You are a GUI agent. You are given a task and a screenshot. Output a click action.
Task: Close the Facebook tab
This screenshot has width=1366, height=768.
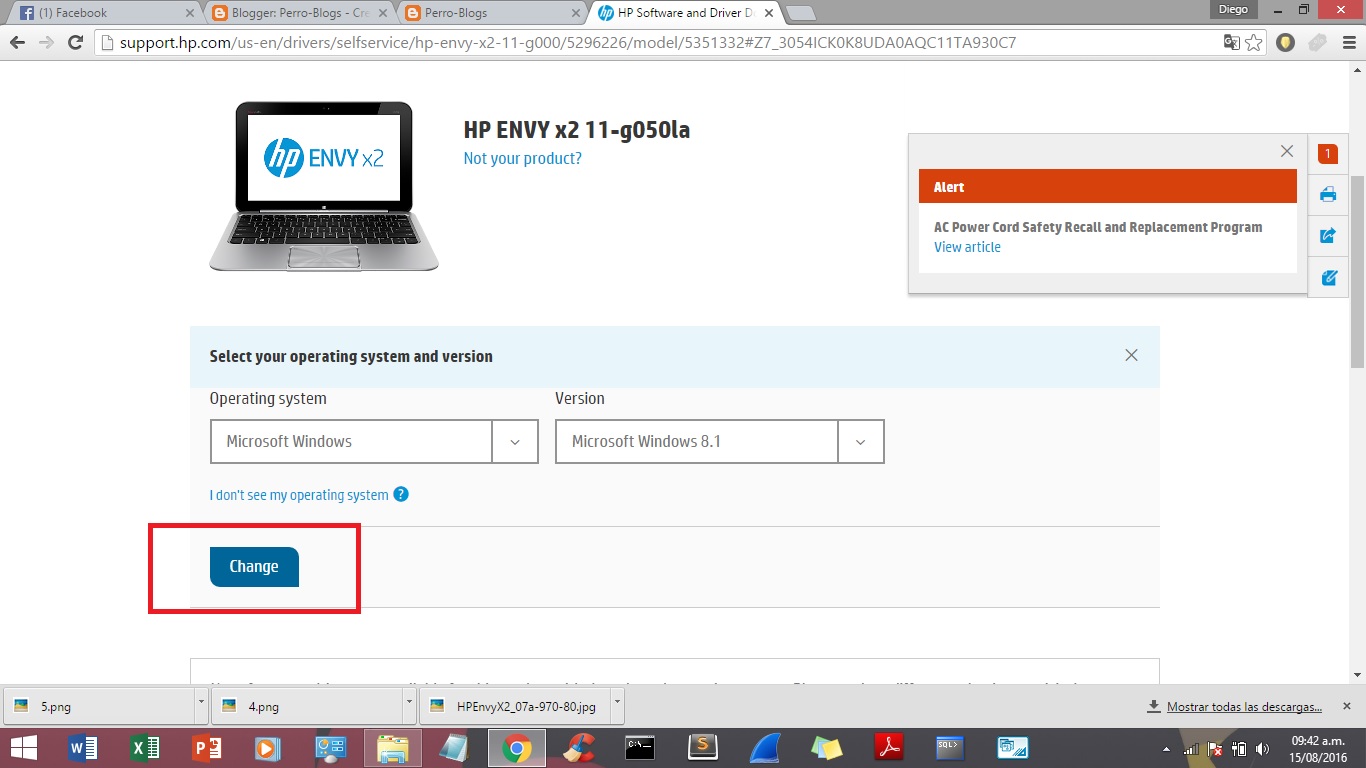(191, 13)
